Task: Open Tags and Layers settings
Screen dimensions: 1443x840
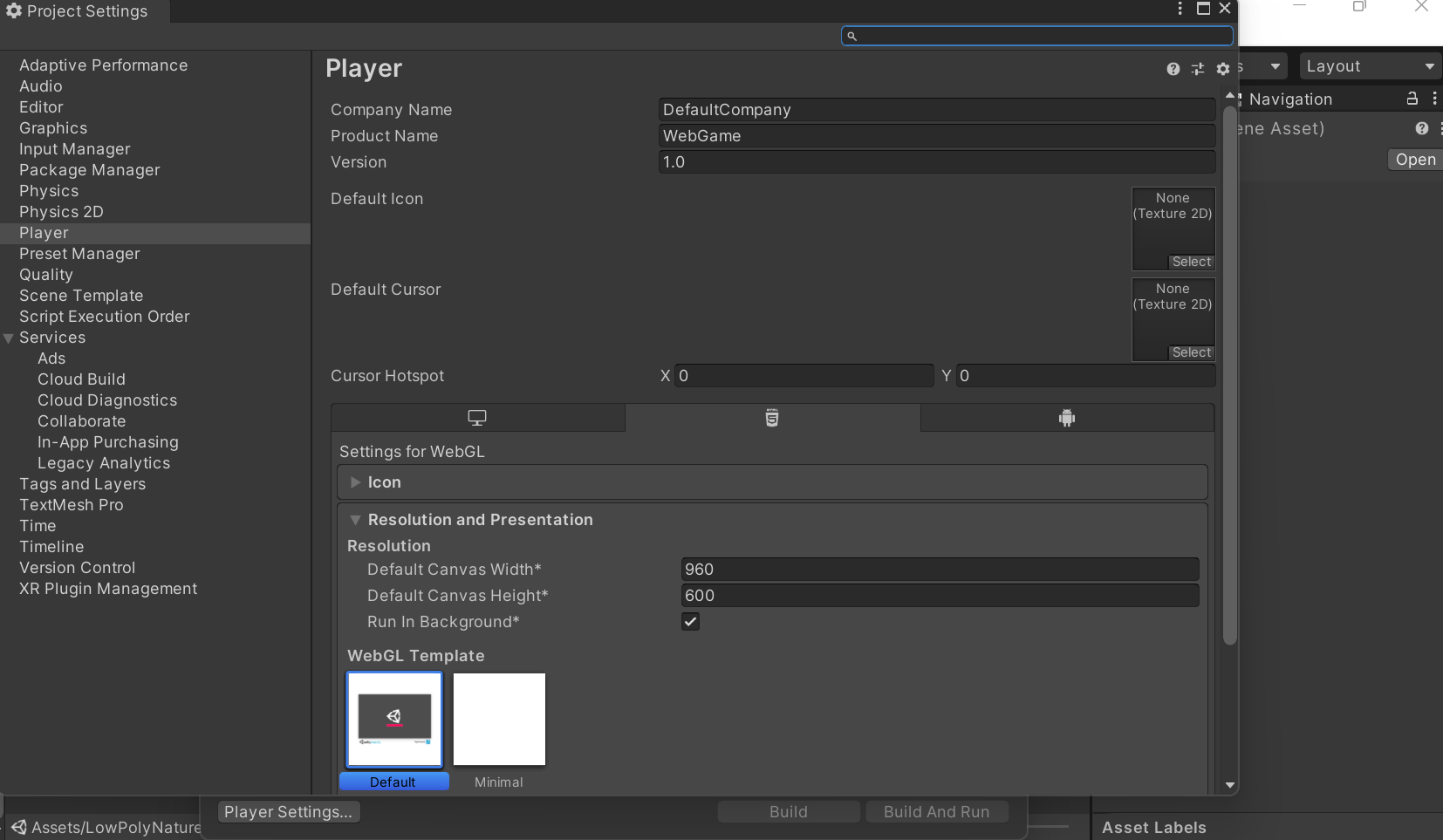Action: point(83,484)
